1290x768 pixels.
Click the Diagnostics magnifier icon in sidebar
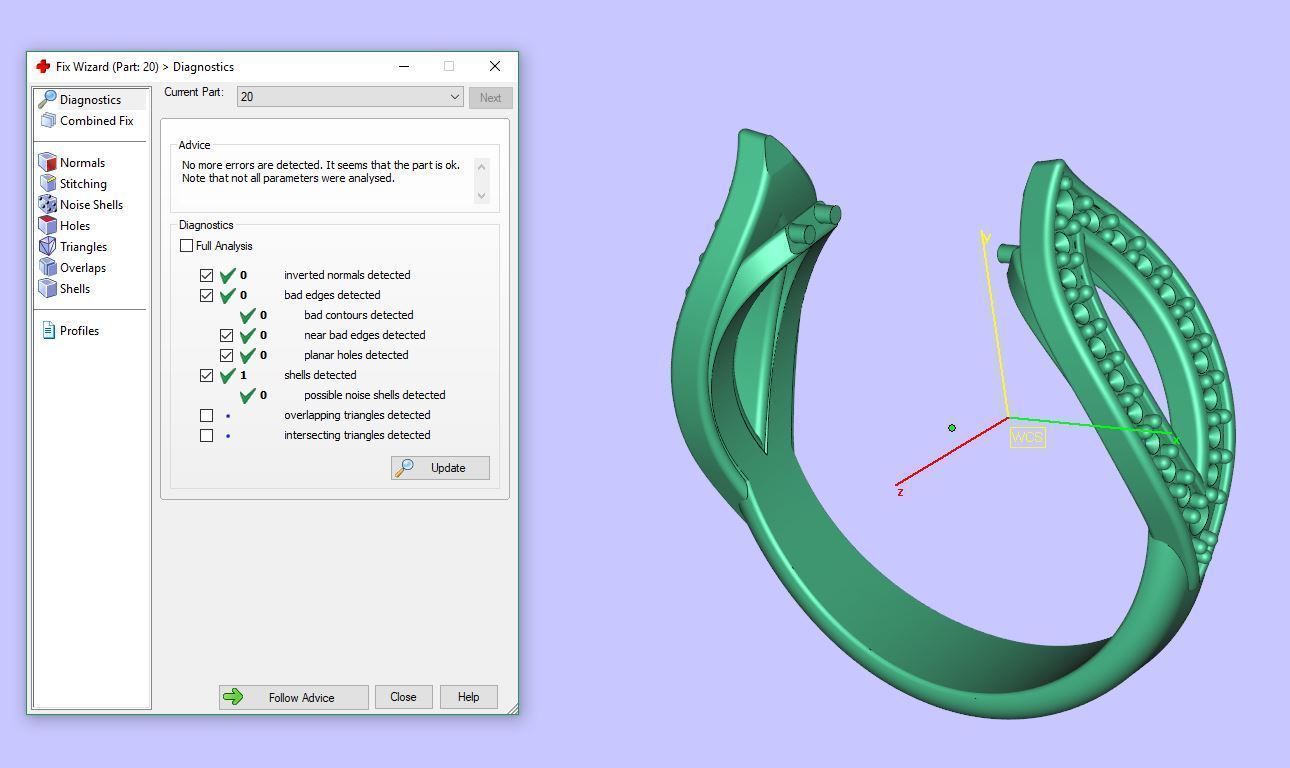pyautogui.click(x=47, y=99)
